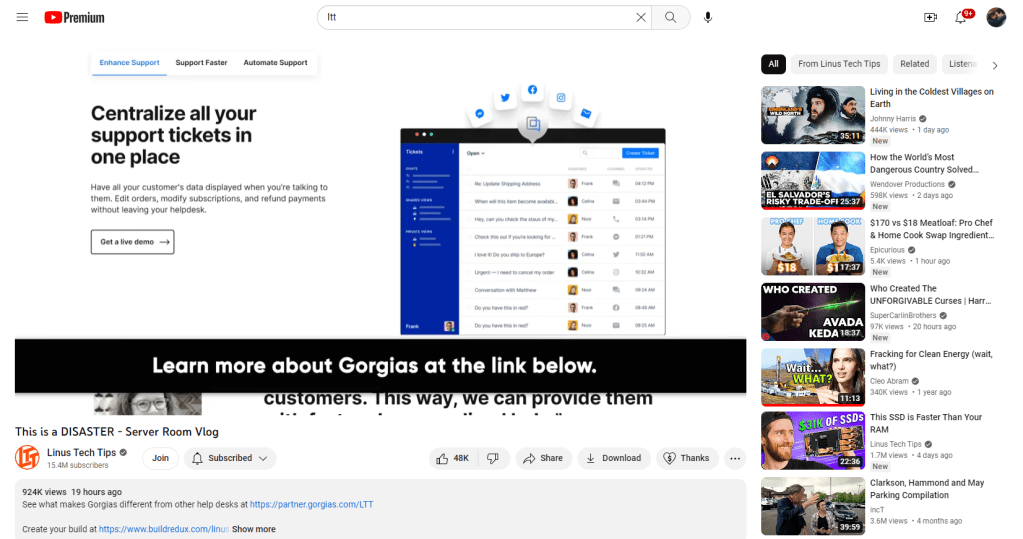Clear the search box text

[641, 17]
